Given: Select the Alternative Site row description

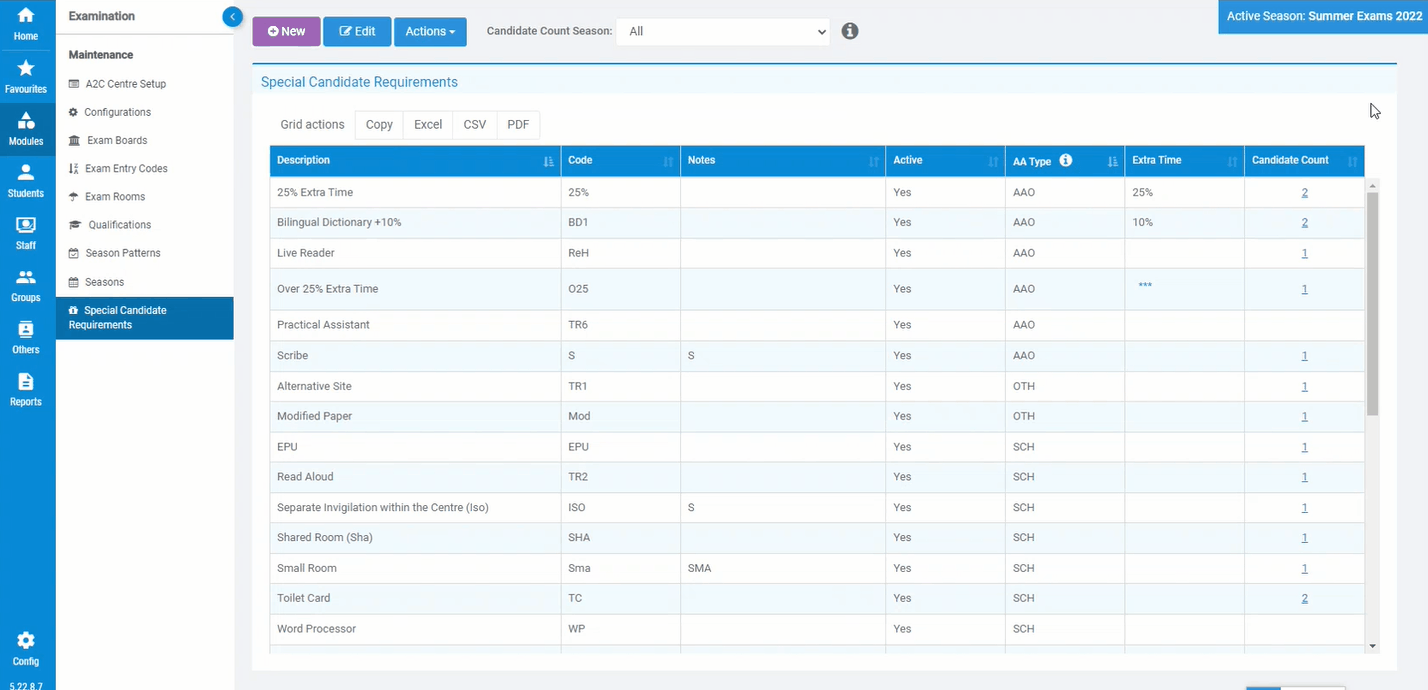Looking at the screenshot, I should point(314,386).
